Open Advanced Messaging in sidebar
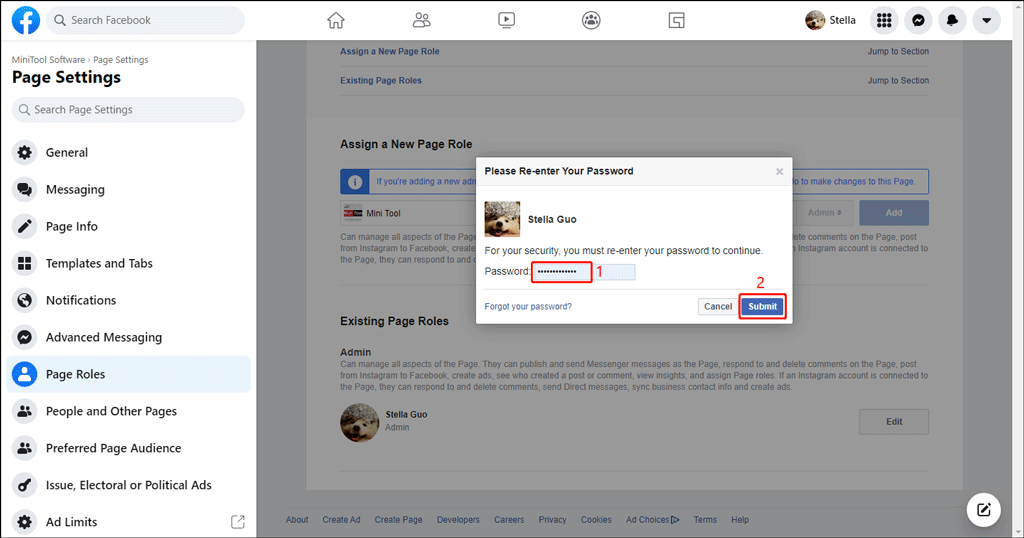This screenshot has width=1024, height=538. [128, 337]
